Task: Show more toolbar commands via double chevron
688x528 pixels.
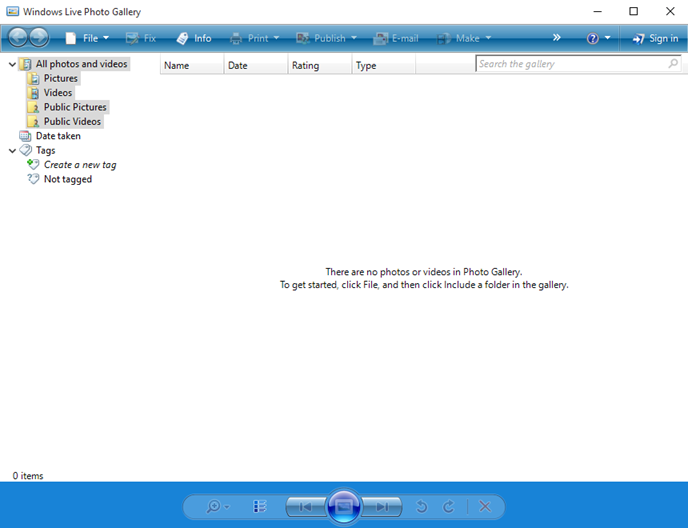Action: click(x=556, y=38)
